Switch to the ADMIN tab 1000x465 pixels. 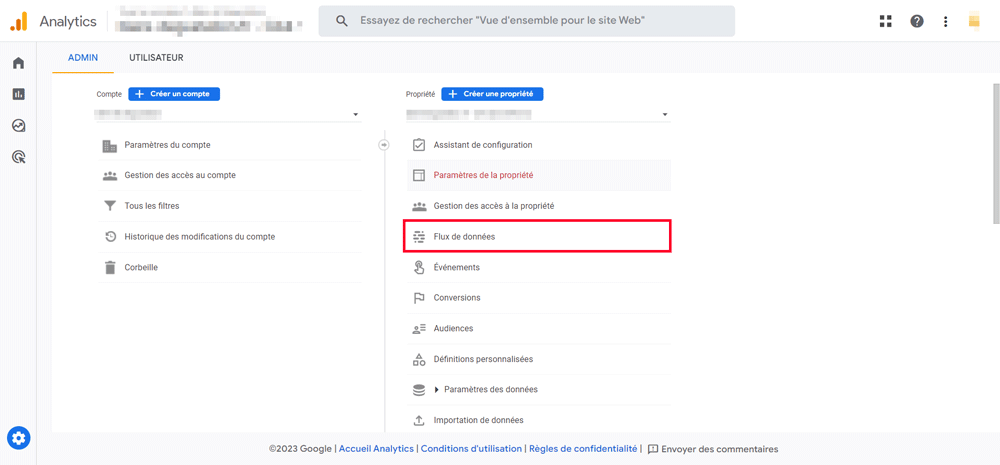[x=83, y=57]
